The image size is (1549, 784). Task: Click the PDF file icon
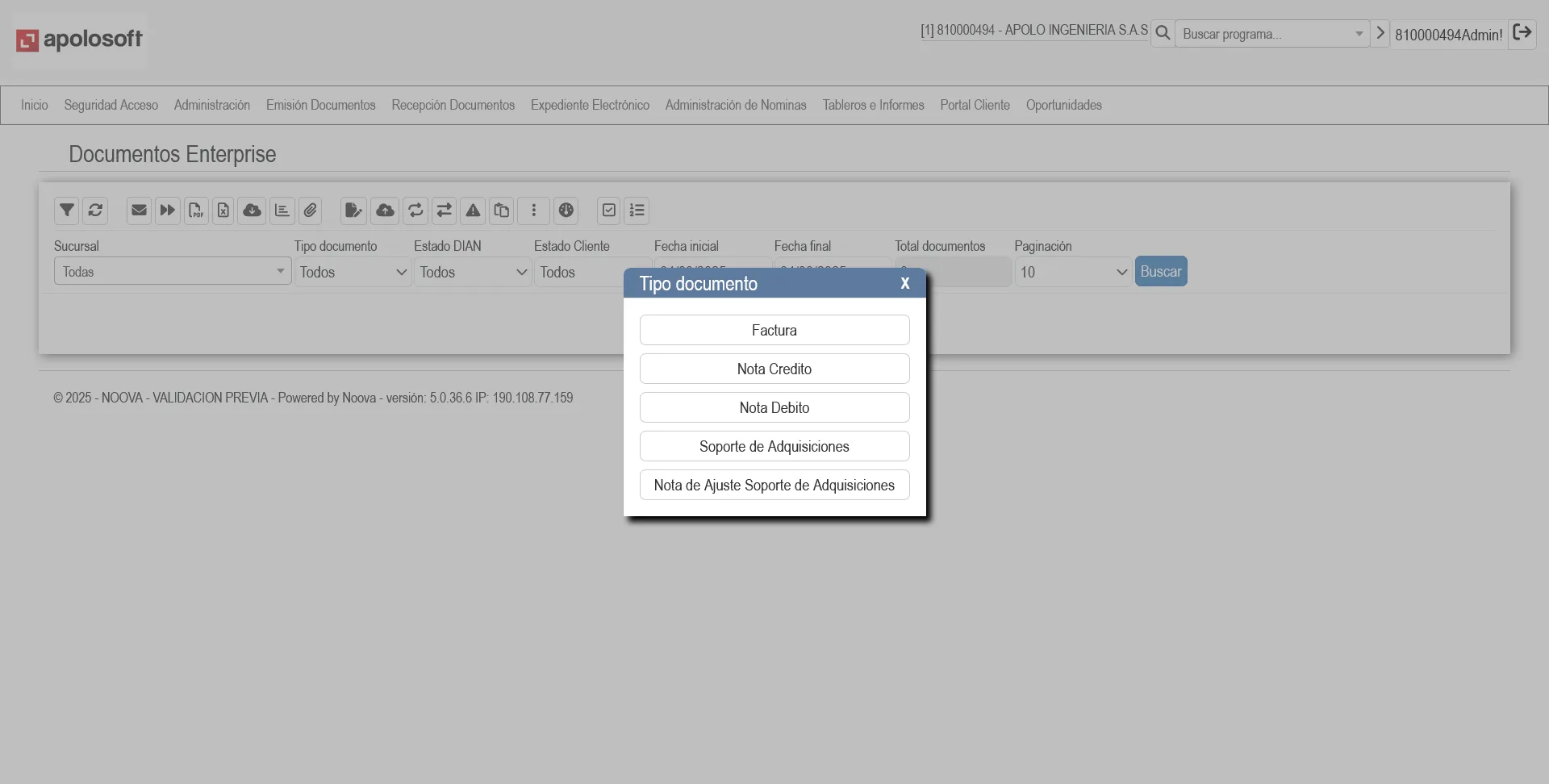point(196,211)
